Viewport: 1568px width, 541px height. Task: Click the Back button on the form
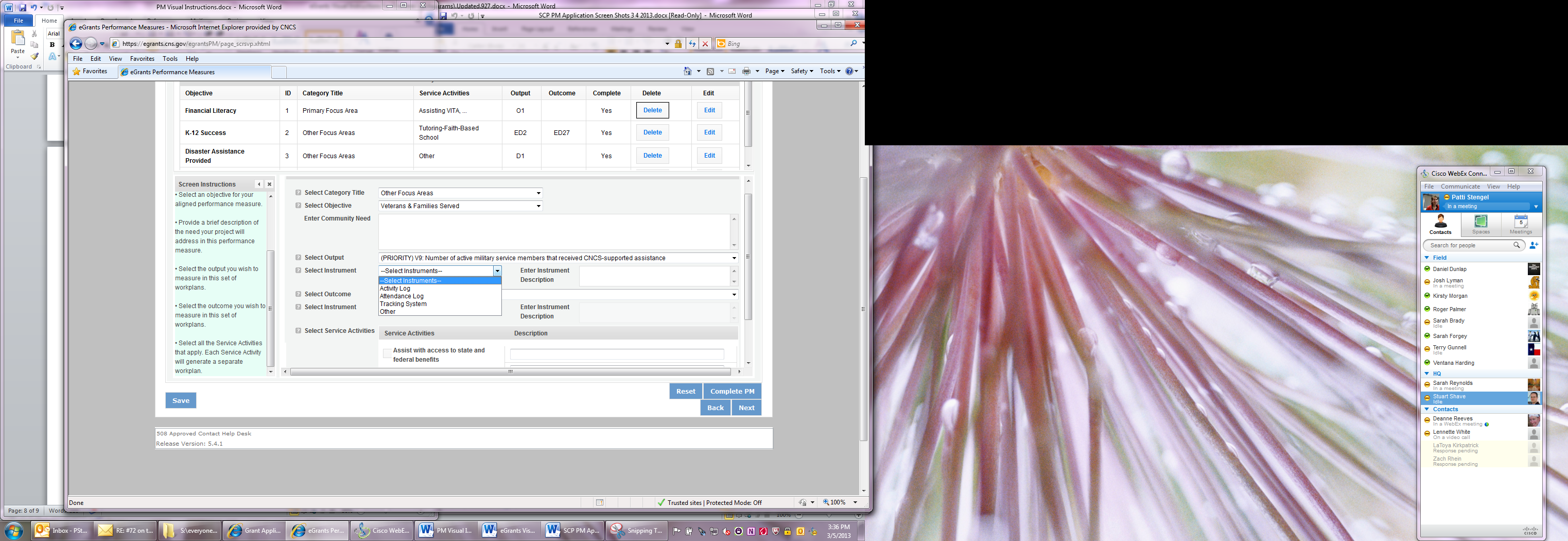click(x=715, y=408)
